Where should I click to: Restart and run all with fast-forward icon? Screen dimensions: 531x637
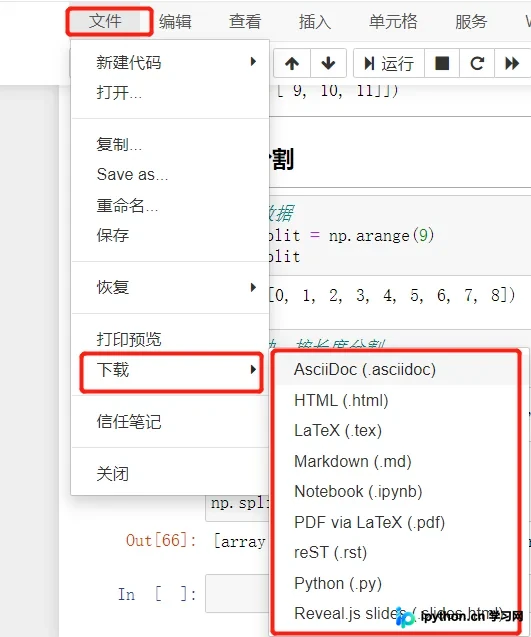pos(512,63)
